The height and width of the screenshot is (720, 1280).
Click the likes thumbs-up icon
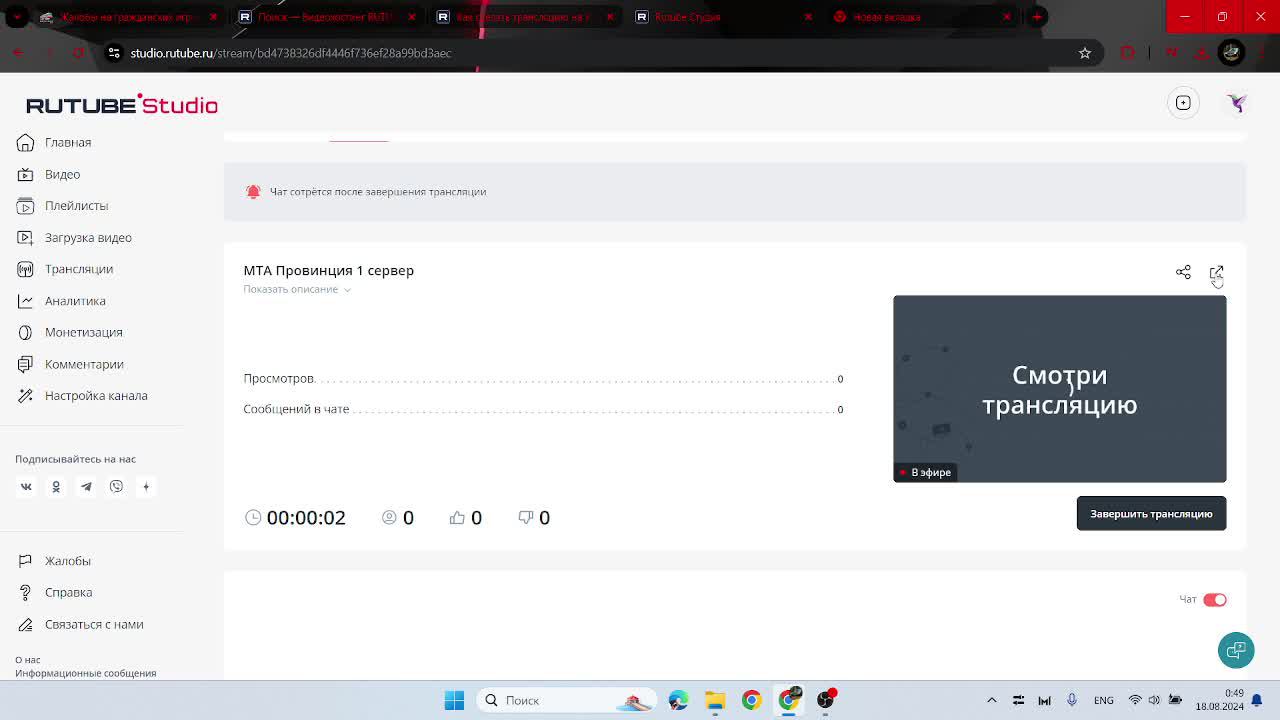pos(457,517)
